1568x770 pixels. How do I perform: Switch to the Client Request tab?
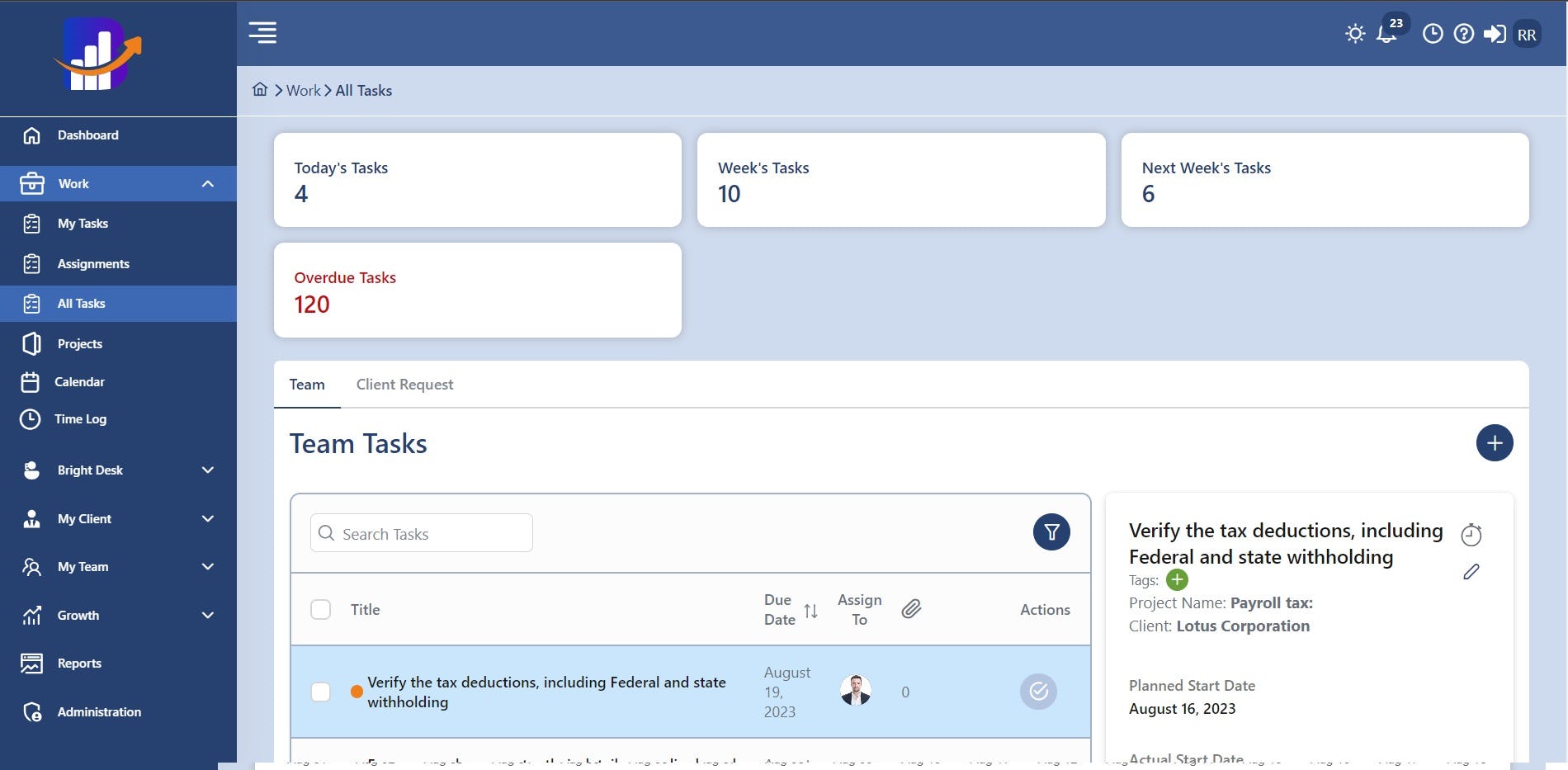point(404,384)
